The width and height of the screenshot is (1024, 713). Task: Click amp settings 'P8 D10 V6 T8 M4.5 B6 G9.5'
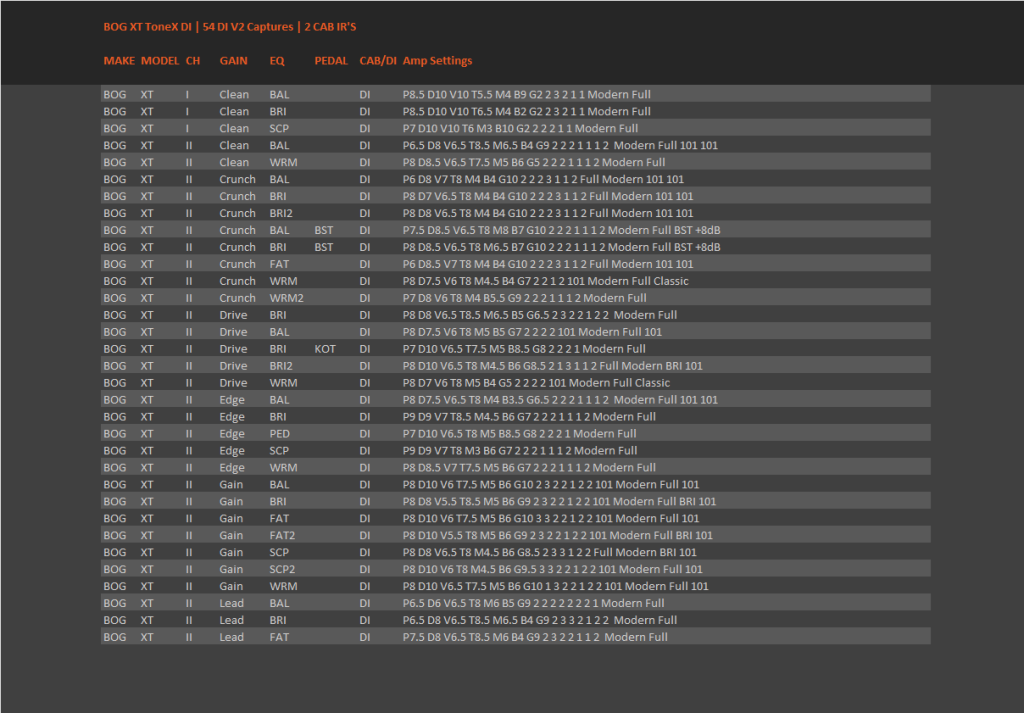point(470,570)
